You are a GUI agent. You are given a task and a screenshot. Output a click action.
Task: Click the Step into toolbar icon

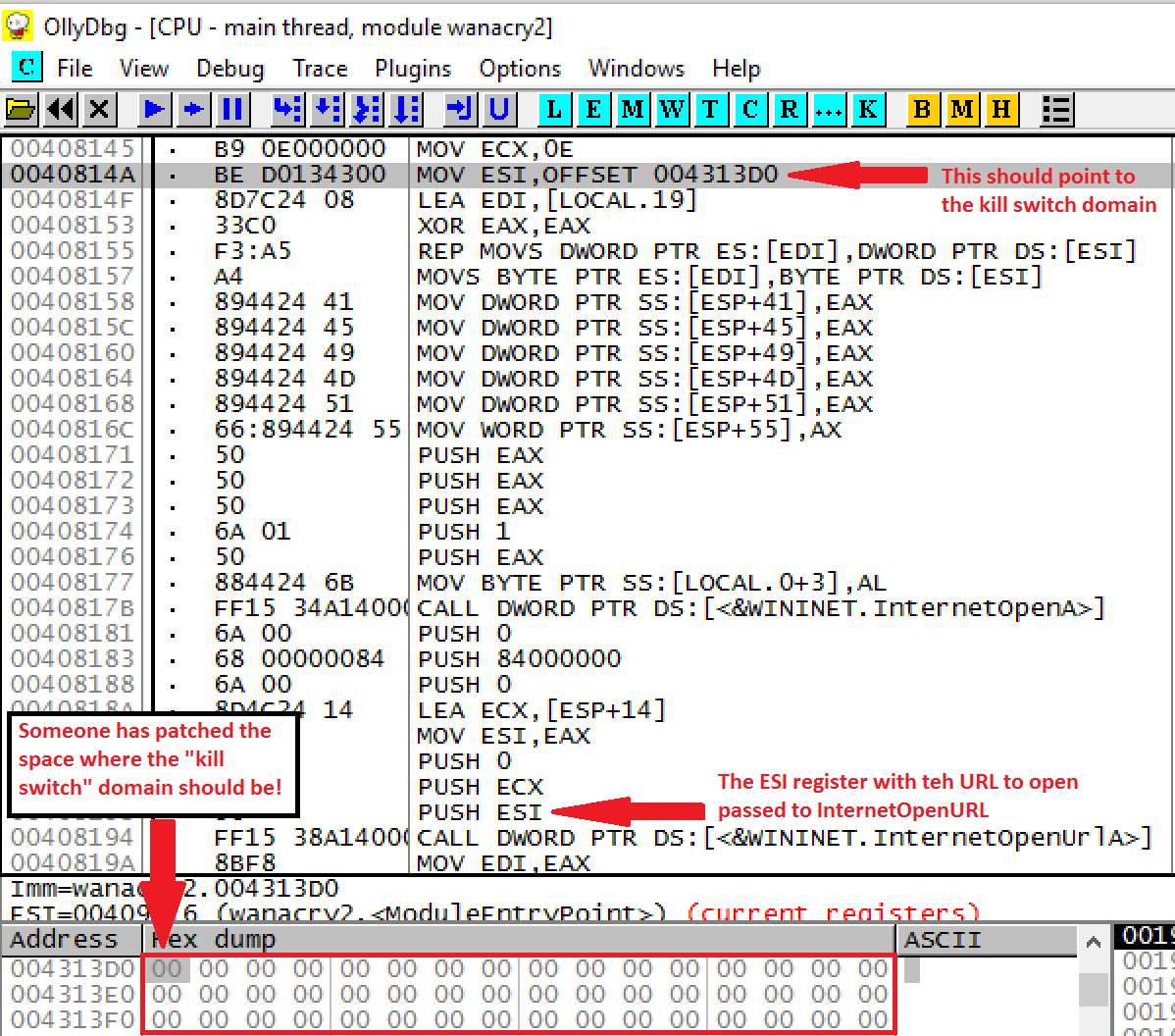pyautogui.click(x=287, y=109)
